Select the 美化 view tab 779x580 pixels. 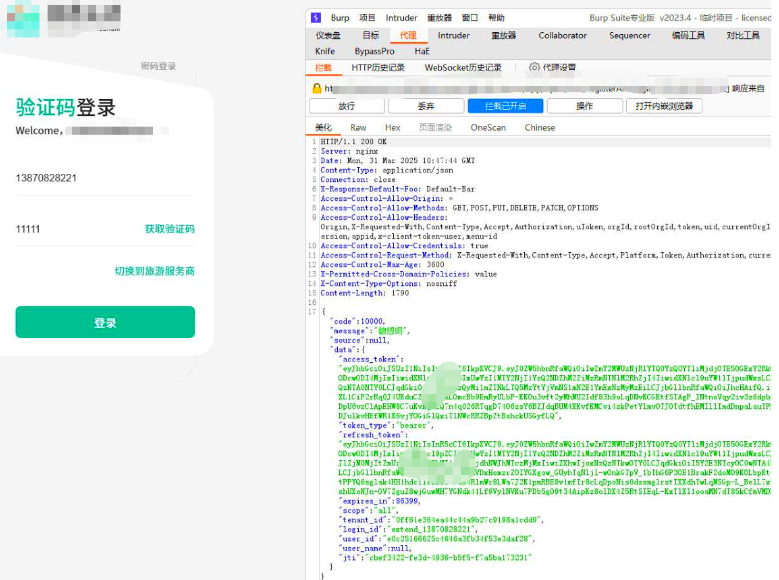(x=323, y=127)
